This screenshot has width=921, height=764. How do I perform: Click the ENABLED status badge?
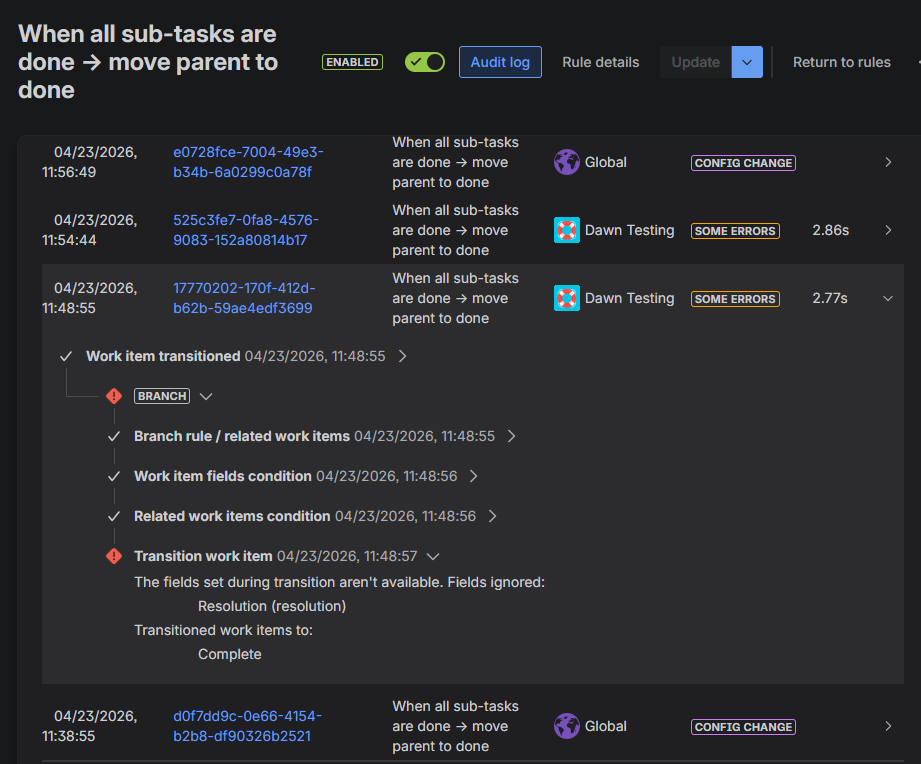[352, 62]
